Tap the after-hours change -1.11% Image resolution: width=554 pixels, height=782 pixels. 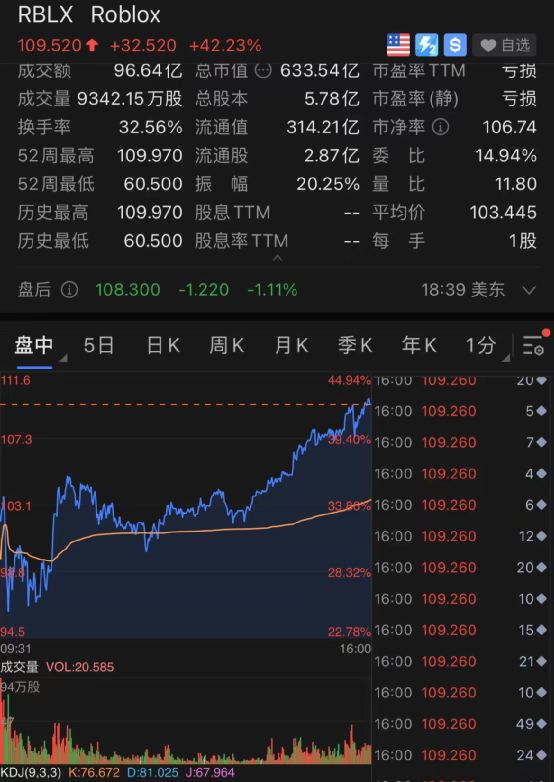click(272, 290)
